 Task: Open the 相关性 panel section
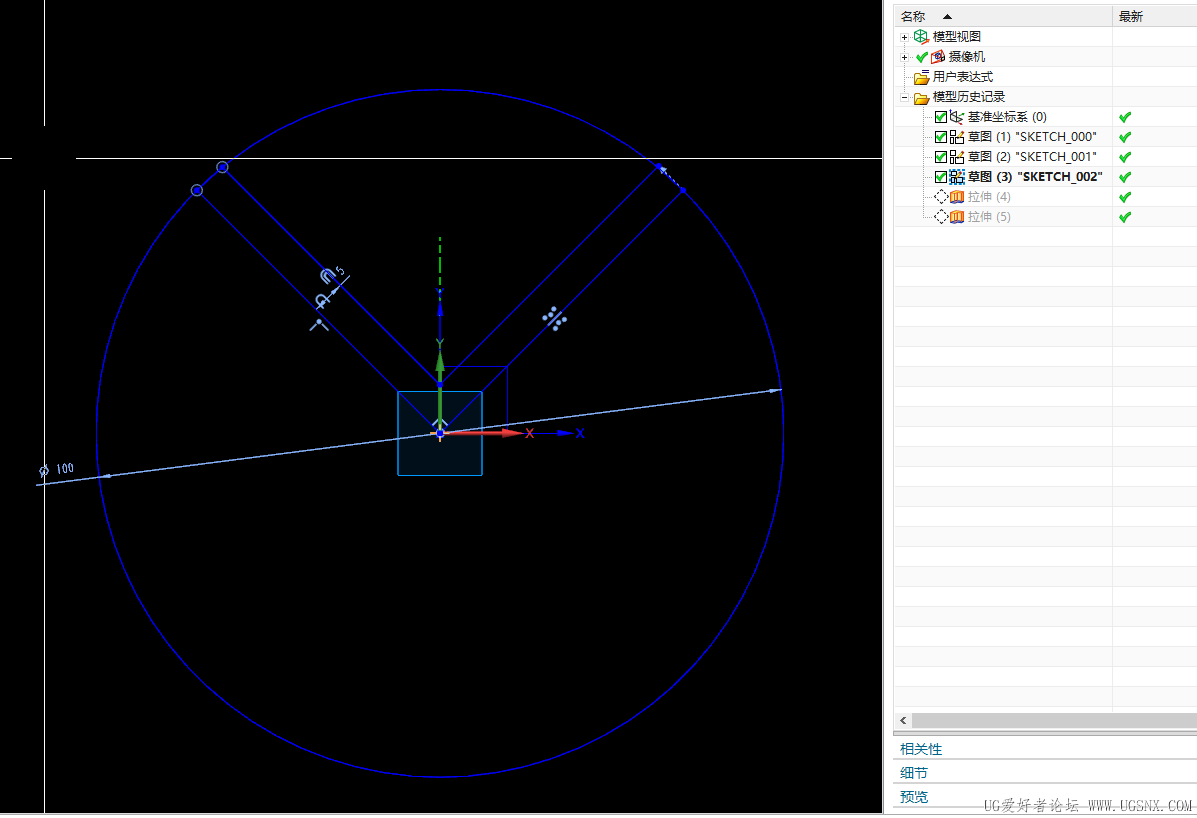click(x=921, y=749)
